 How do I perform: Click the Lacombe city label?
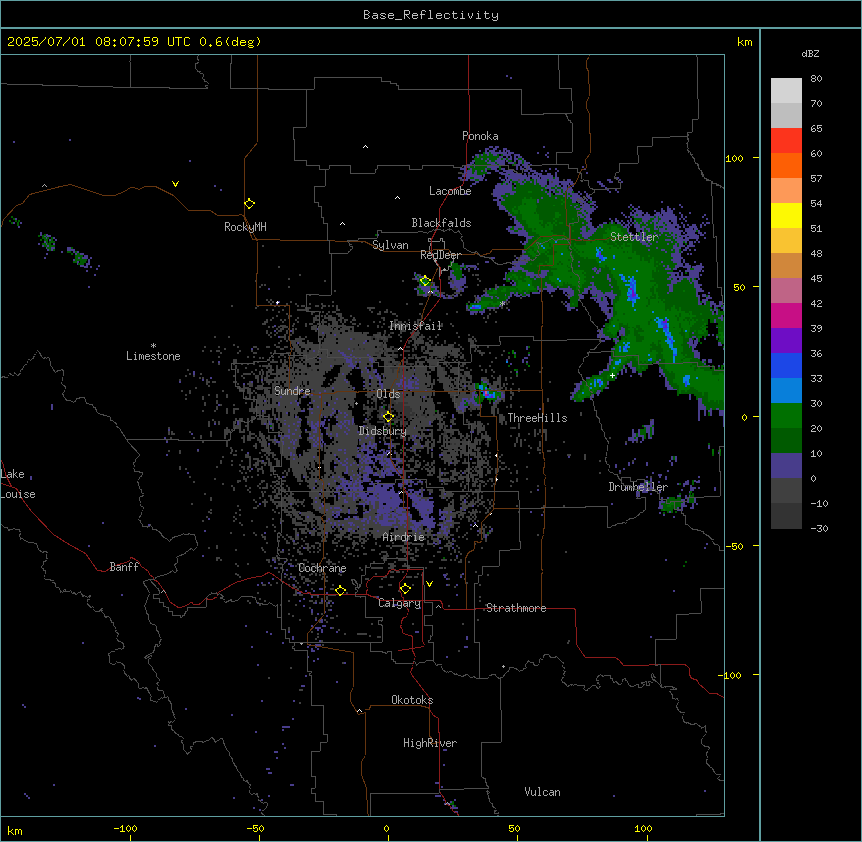(450, 191)
